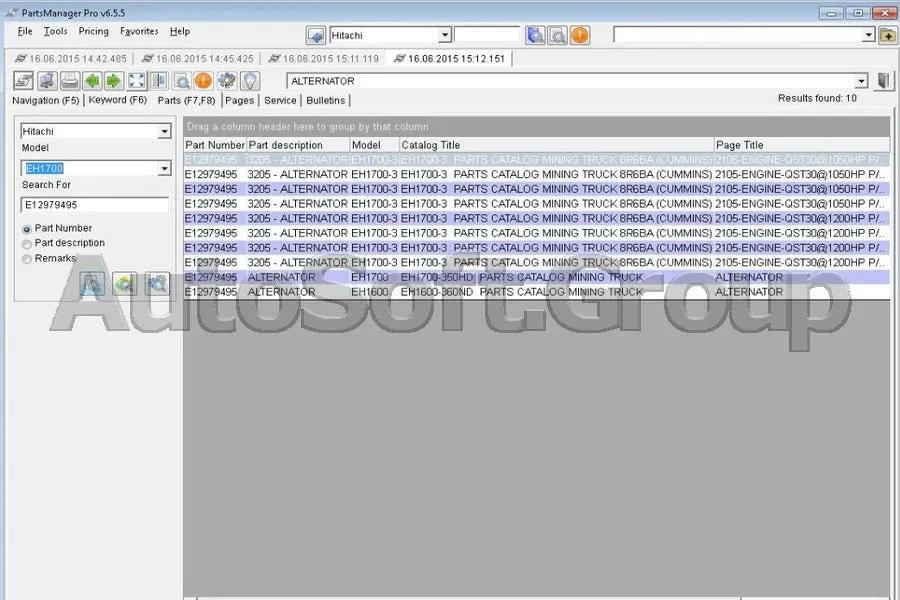Click the light bulb tips icon
Screen dimensions: 900x600
pyautogui.click(x=250, y=81)
